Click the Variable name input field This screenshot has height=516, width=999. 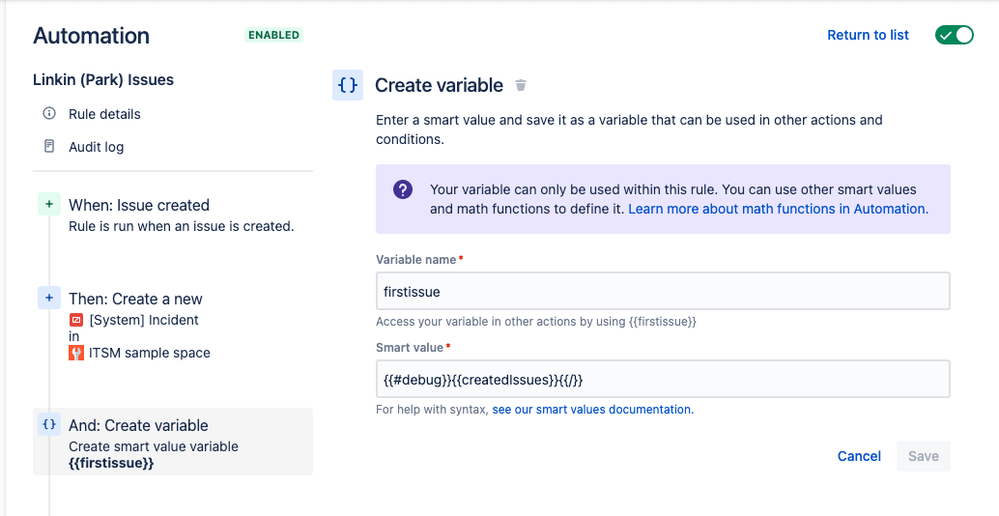coord(663,291)
